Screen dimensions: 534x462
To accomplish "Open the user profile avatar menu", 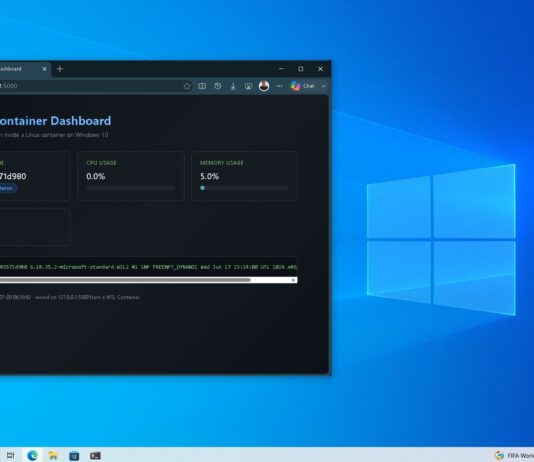I will (264, 86).
